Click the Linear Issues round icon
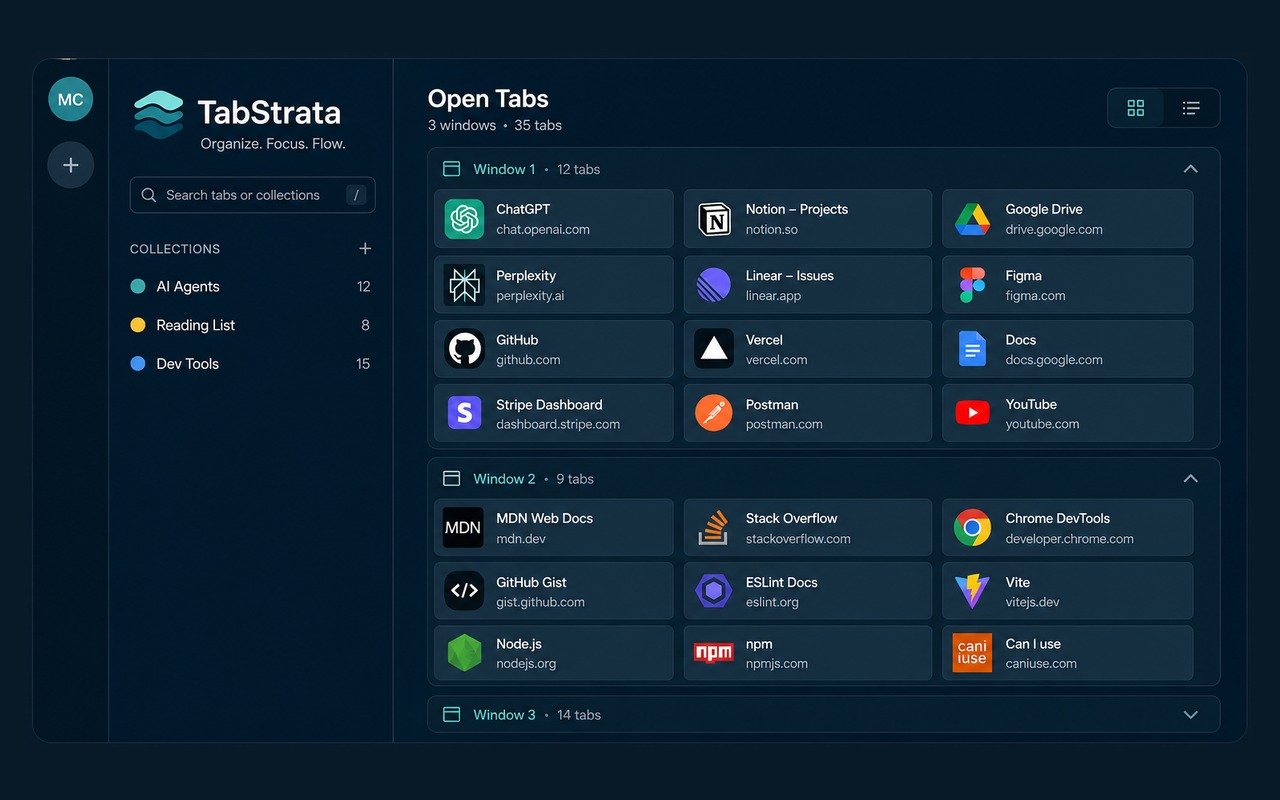The height and width of the screenshot is (800, 1280). coord(714,285)
